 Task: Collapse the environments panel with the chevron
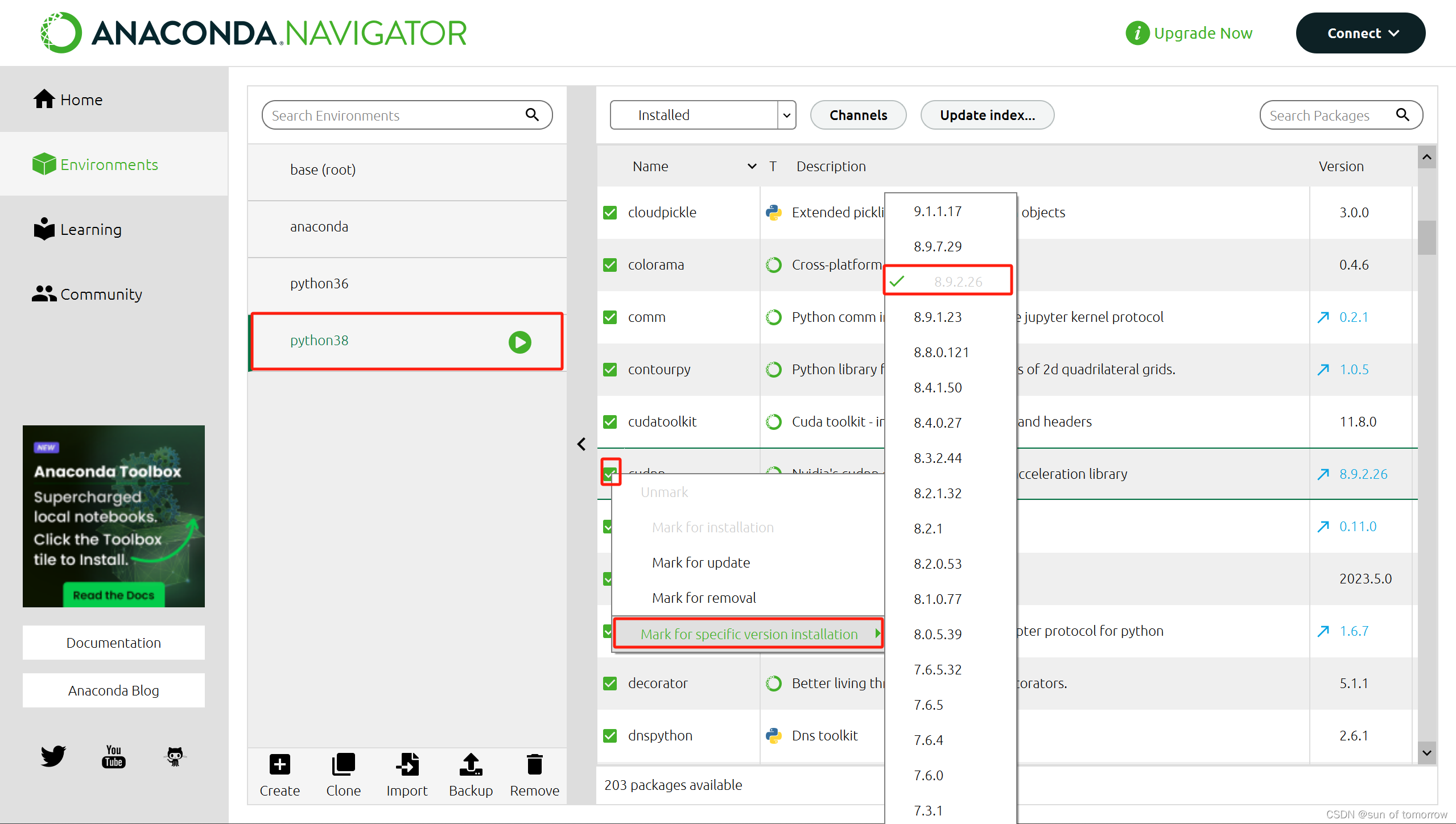[581, 444]
